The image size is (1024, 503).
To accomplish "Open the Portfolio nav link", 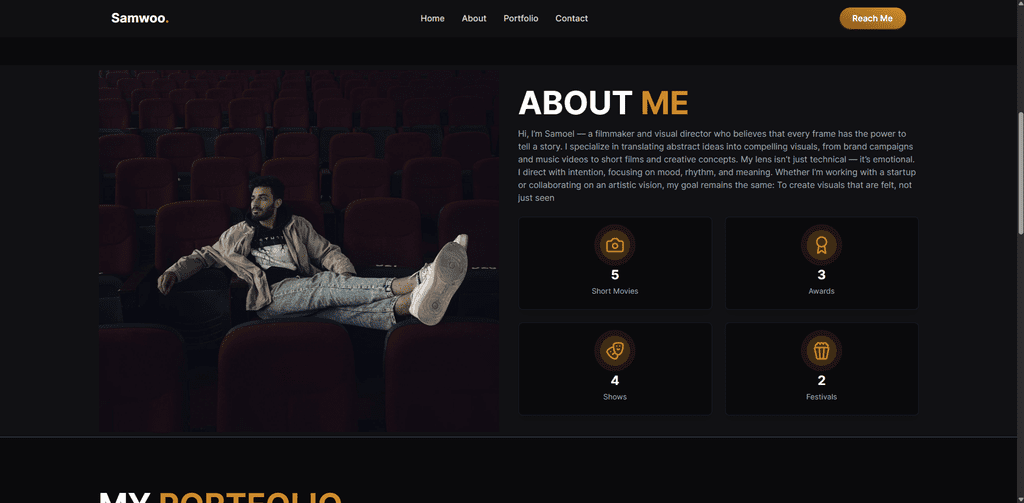I will pyautogui.click(x=520, y=18).
